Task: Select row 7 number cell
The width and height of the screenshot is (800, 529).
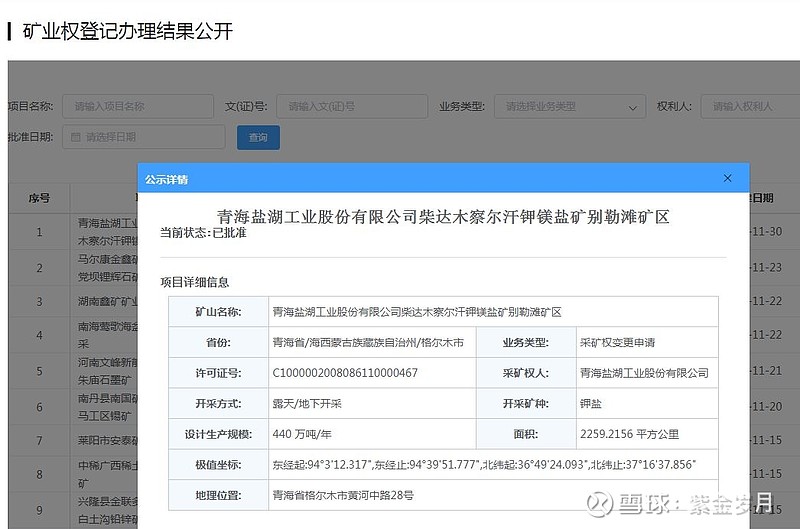Action: point(39,440)
